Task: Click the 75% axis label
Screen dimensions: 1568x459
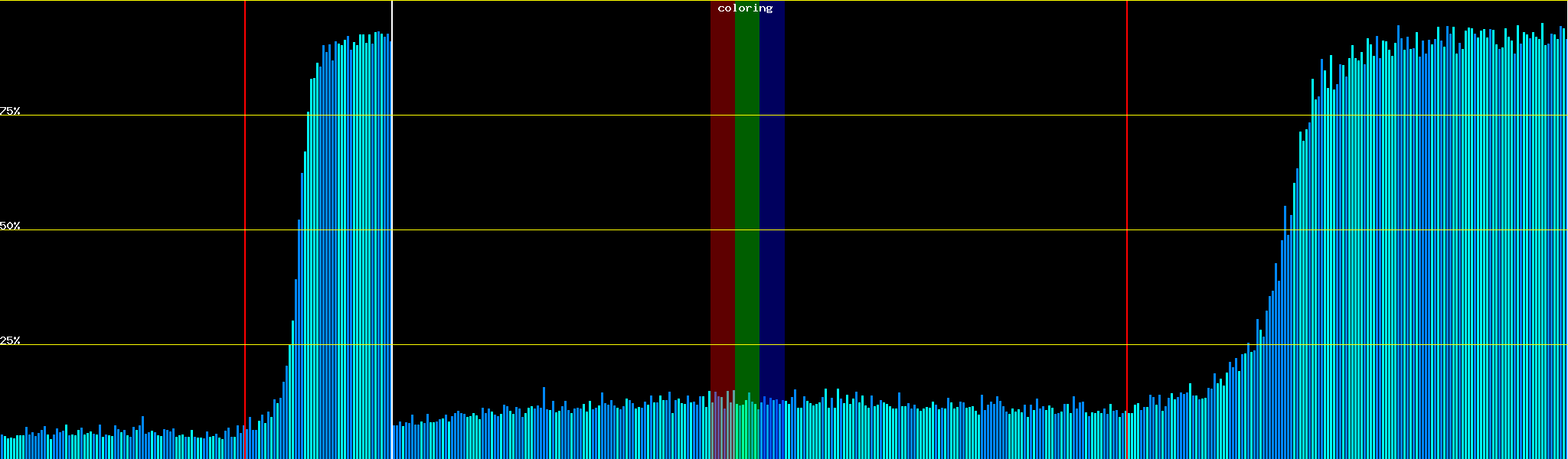Action: tap(10, 111)
